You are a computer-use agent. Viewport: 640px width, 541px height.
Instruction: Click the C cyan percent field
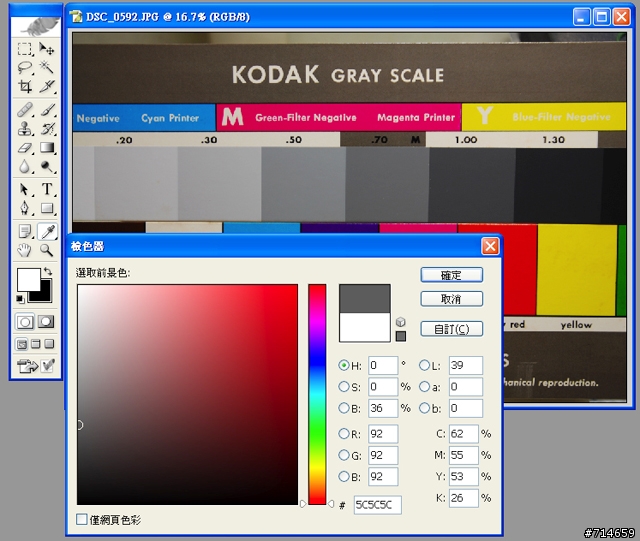coord(464,434)
